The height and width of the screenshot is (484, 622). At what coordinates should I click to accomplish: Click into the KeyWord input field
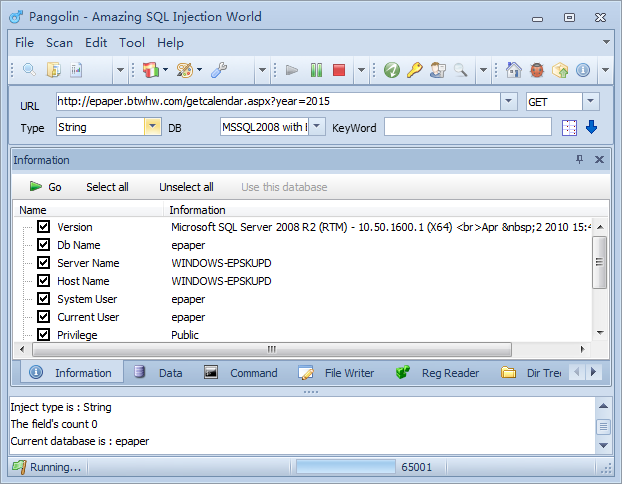tap(467, 127)
